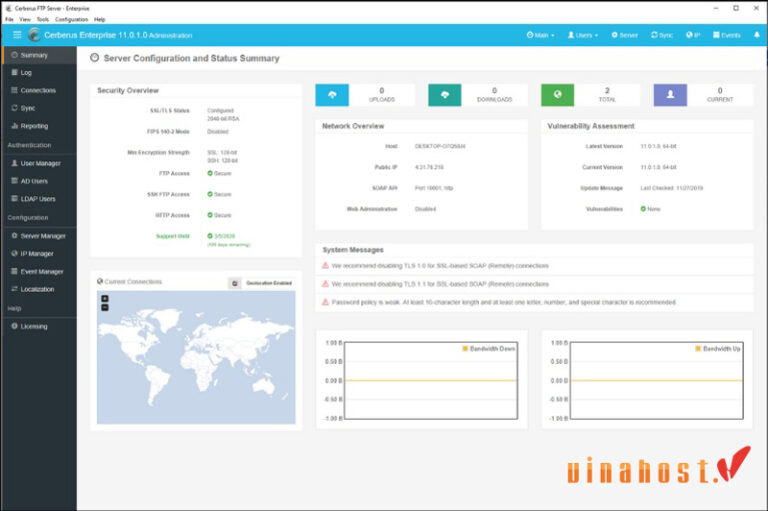Screen dimensions: 768x511
Task: Refresh the Current Connections map
Action: (235, 283)
